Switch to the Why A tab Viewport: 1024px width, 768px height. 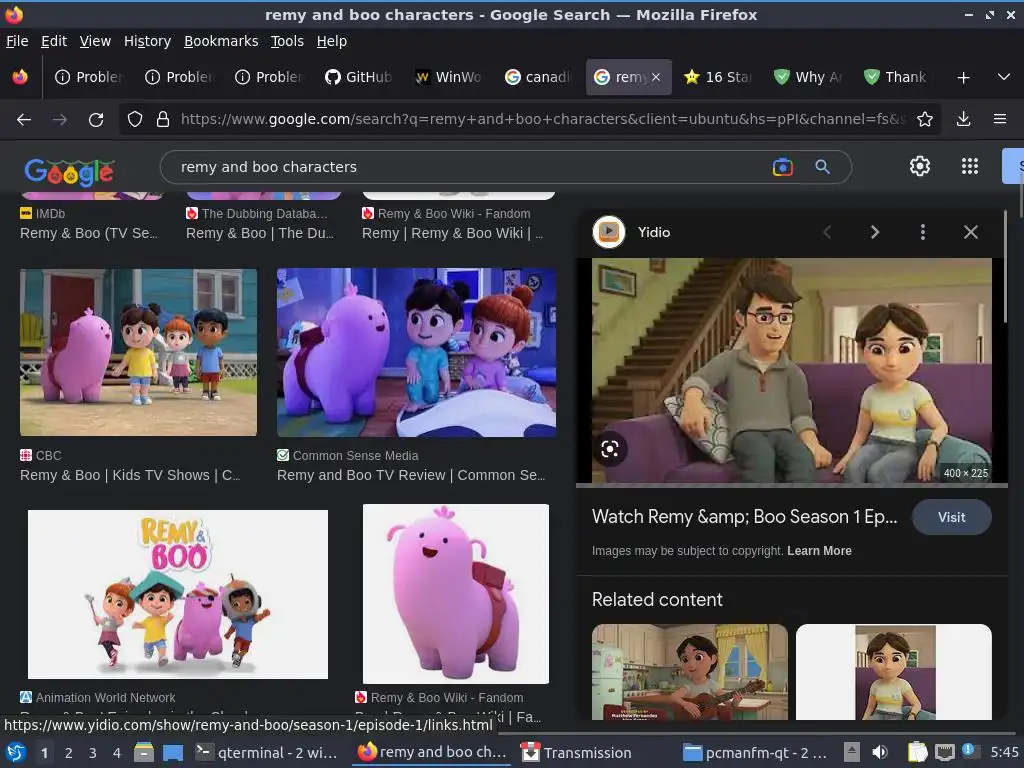point(808,77)
